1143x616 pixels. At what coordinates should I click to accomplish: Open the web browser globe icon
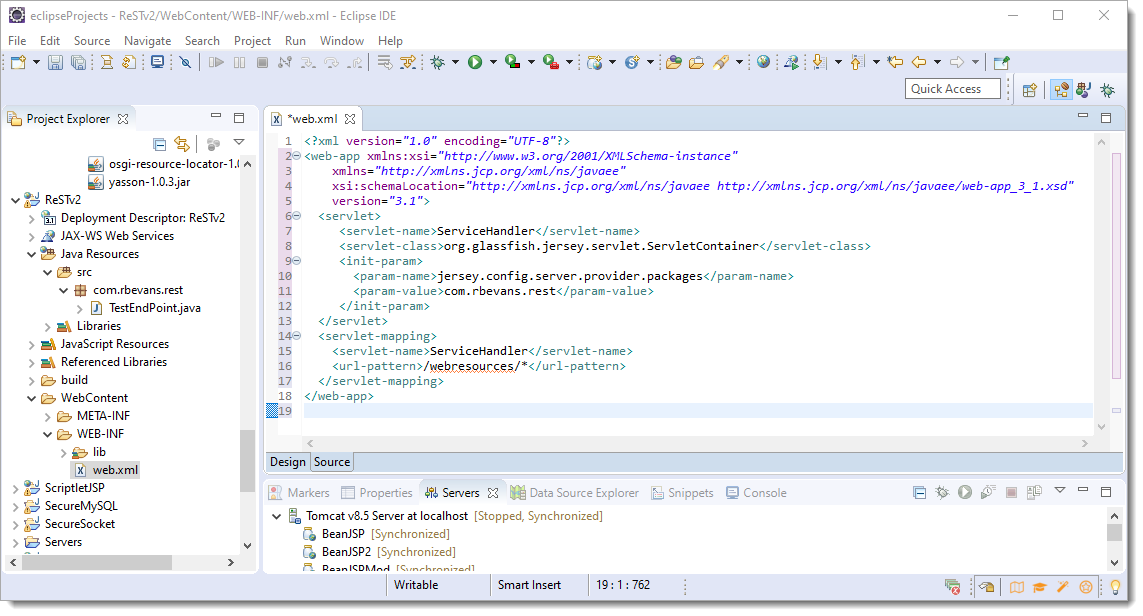(x=763, y=63)
